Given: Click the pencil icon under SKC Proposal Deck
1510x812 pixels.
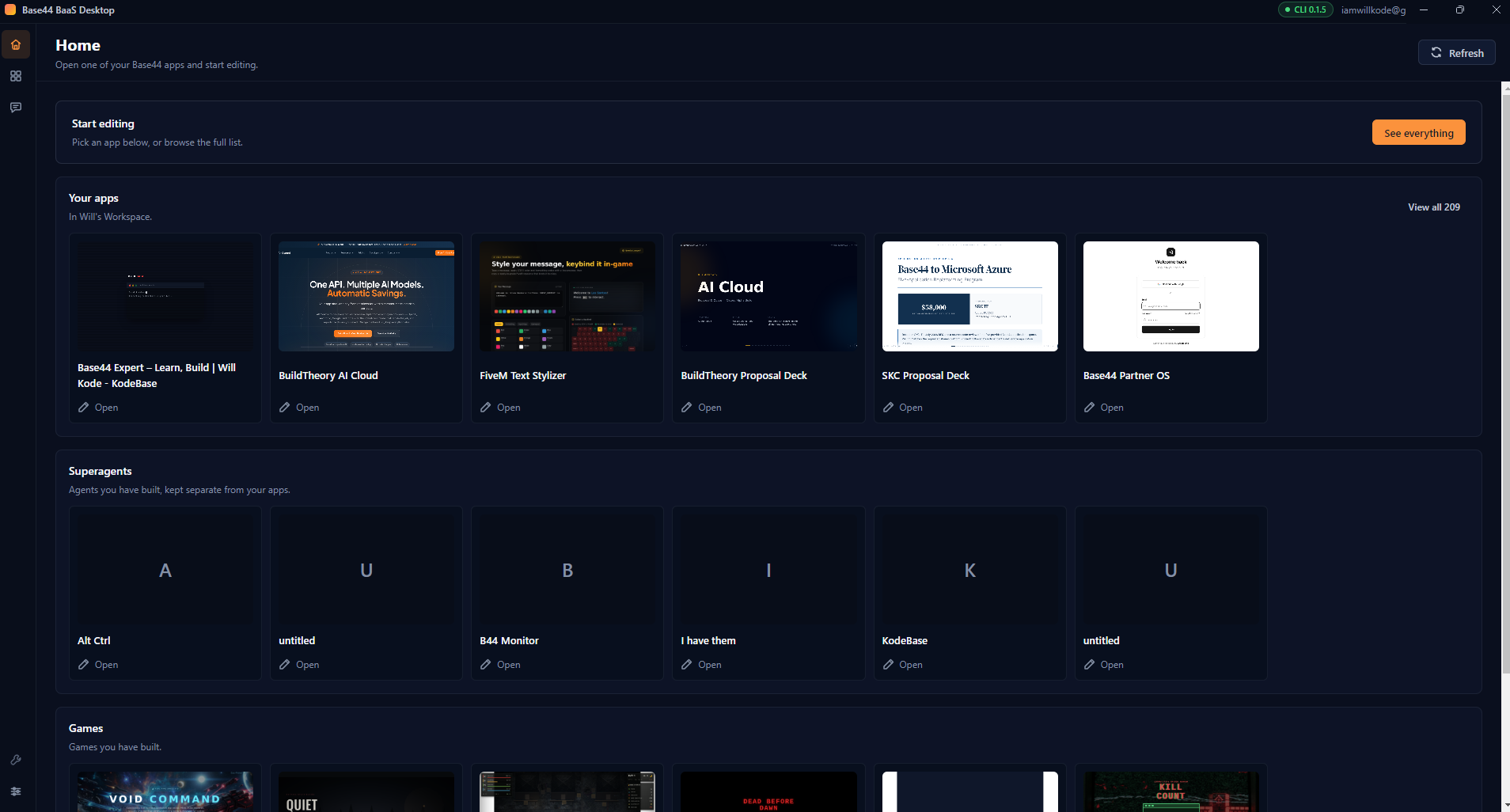Looking at the screenshot, I should click(888, 407).
